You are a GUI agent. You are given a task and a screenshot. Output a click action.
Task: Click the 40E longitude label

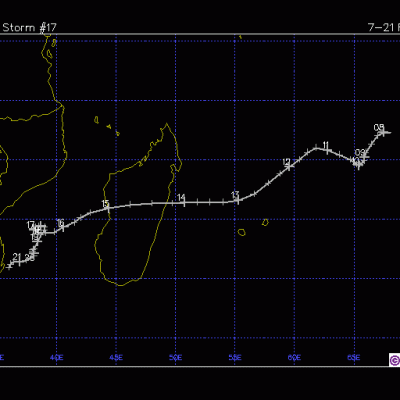[56, 358]
